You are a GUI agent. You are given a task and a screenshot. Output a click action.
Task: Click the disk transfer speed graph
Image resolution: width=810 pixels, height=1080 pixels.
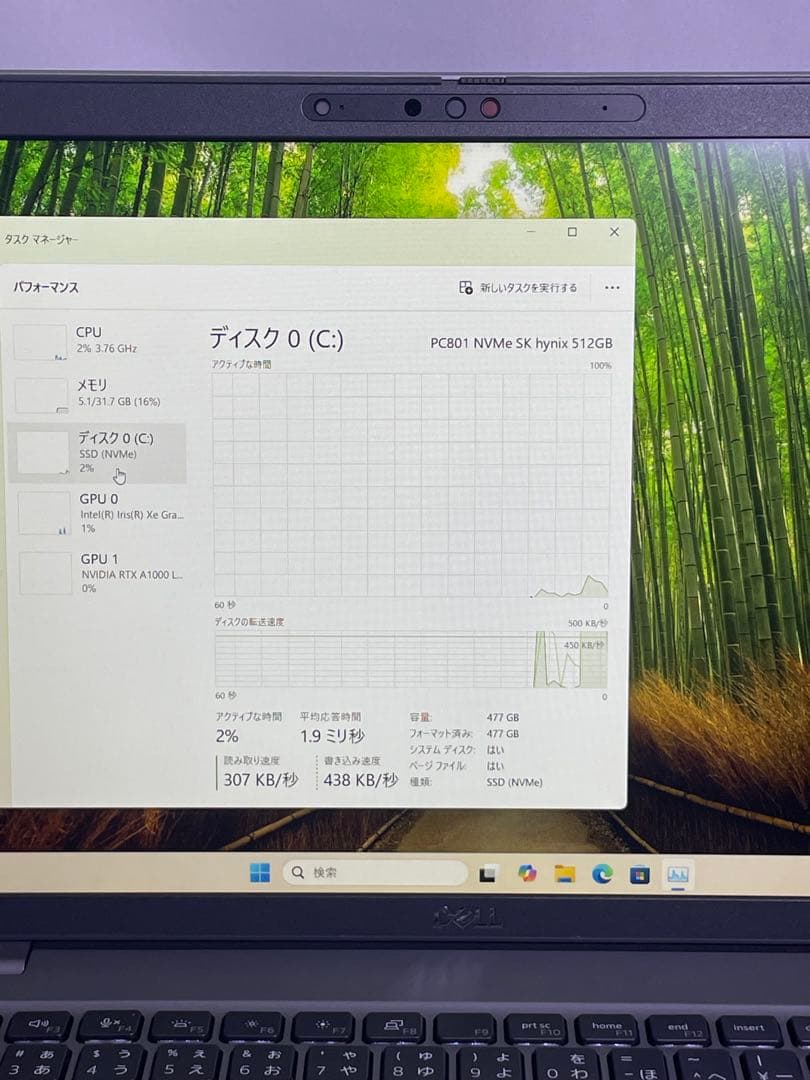coord(410,660)
